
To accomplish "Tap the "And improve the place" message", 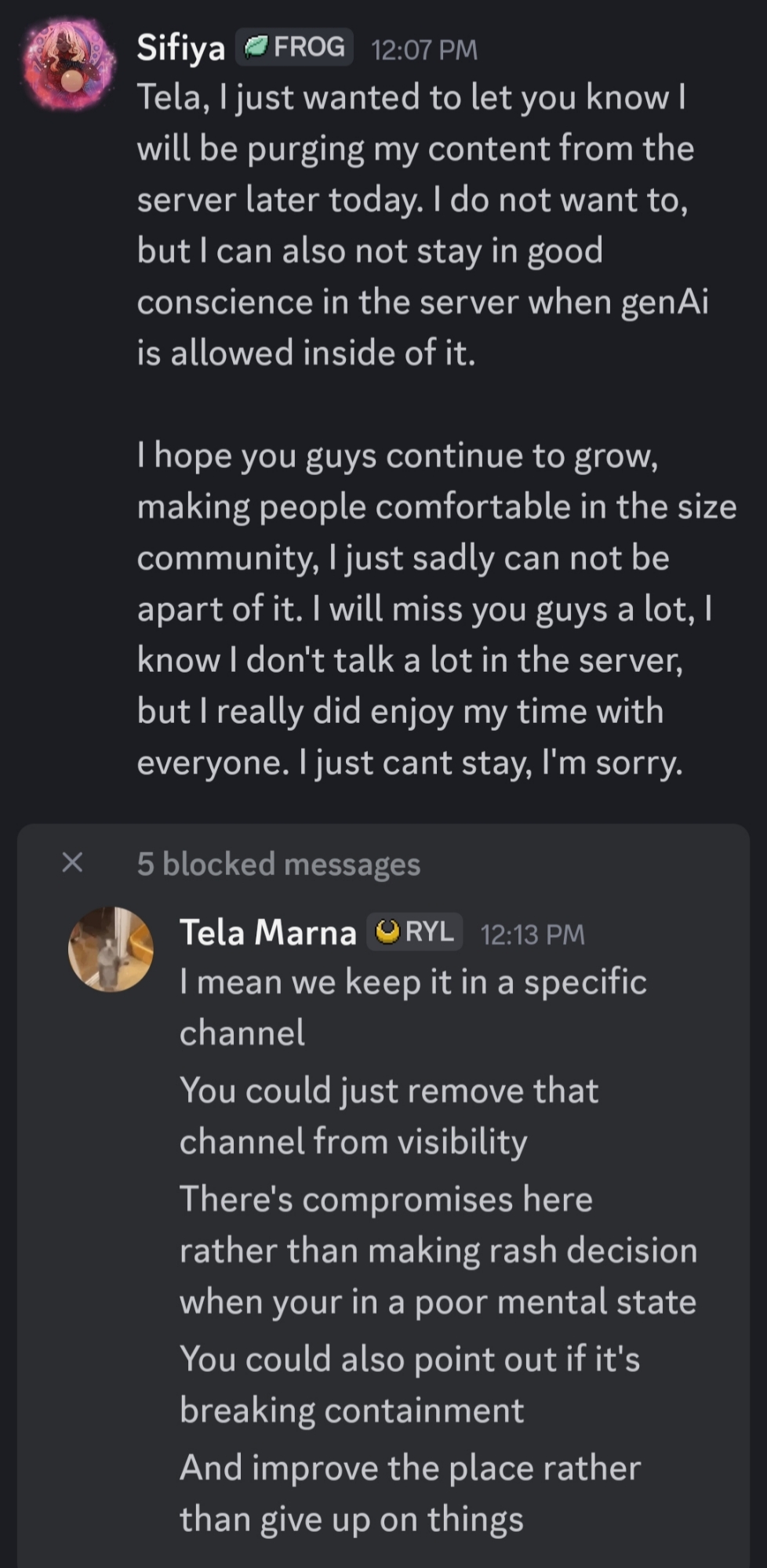I will coord(410,1494).
